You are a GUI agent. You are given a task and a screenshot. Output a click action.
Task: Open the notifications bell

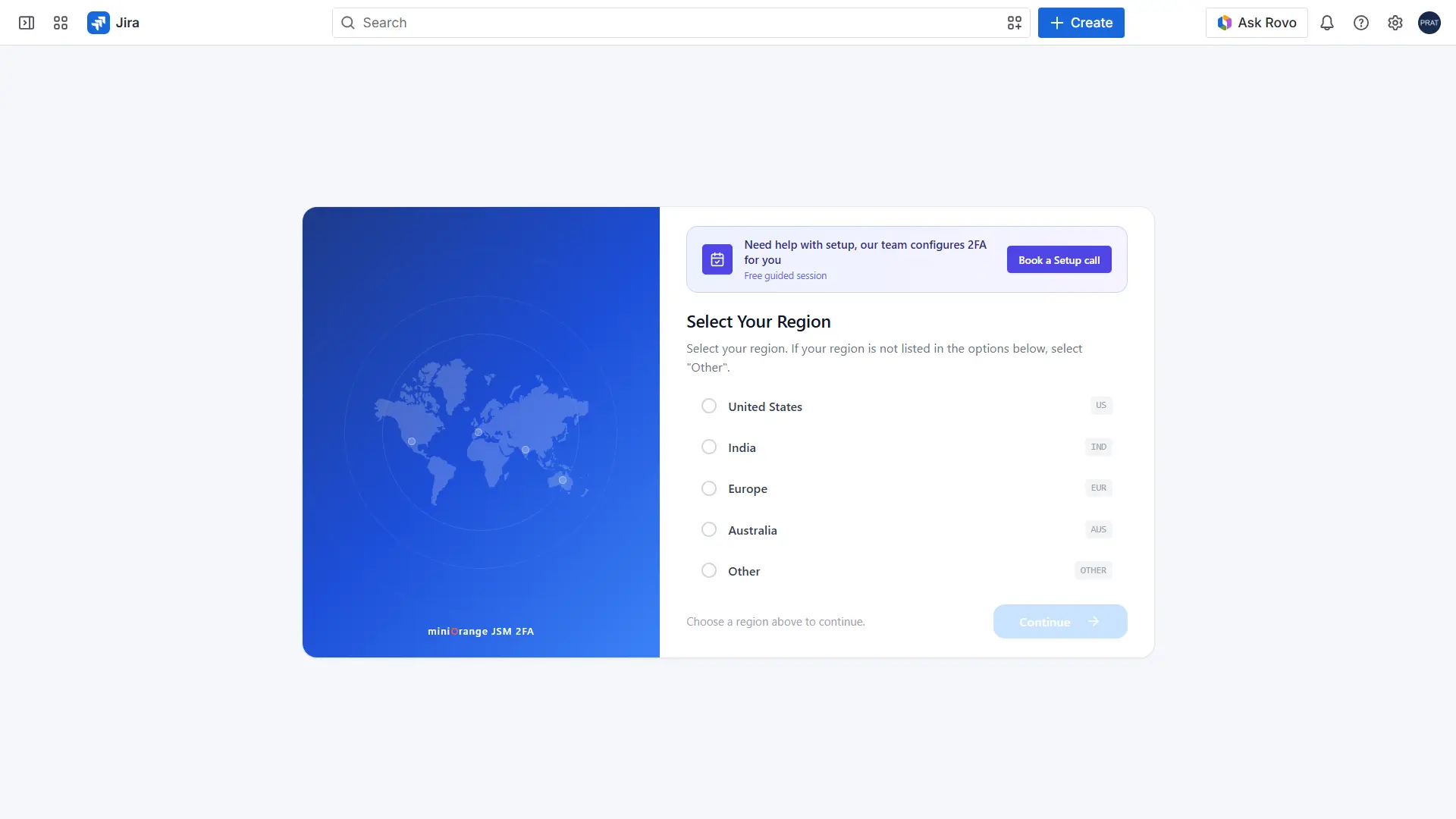[x=1327, y=23]
